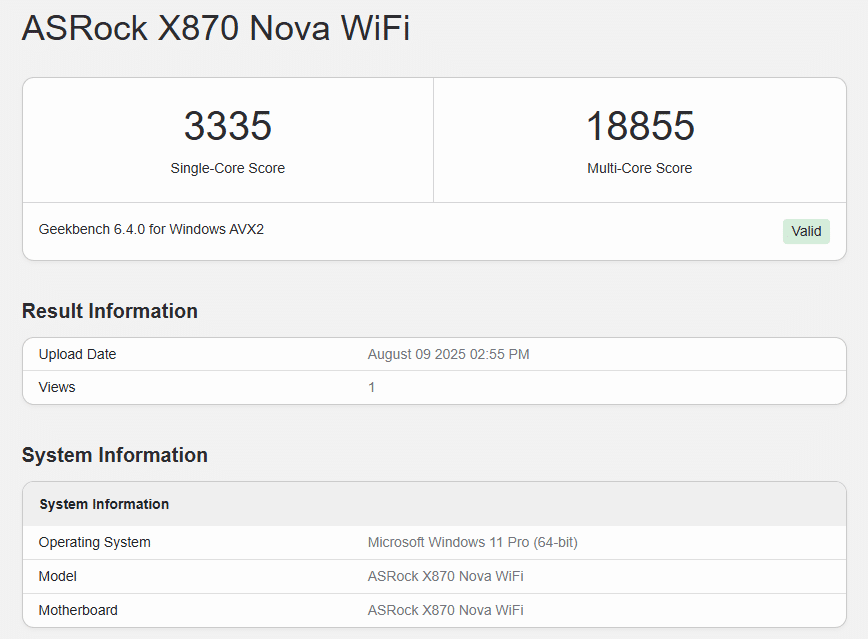Click the Model row label
The image size is (868, 639).
point(58,576)
